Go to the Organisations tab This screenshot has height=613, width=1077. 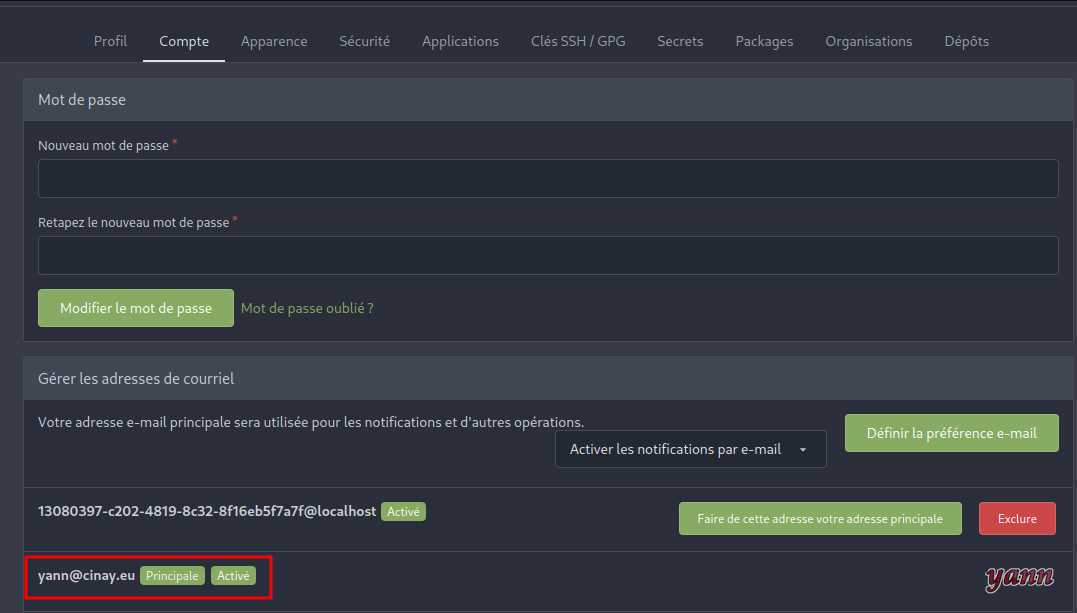coord(868,41)
